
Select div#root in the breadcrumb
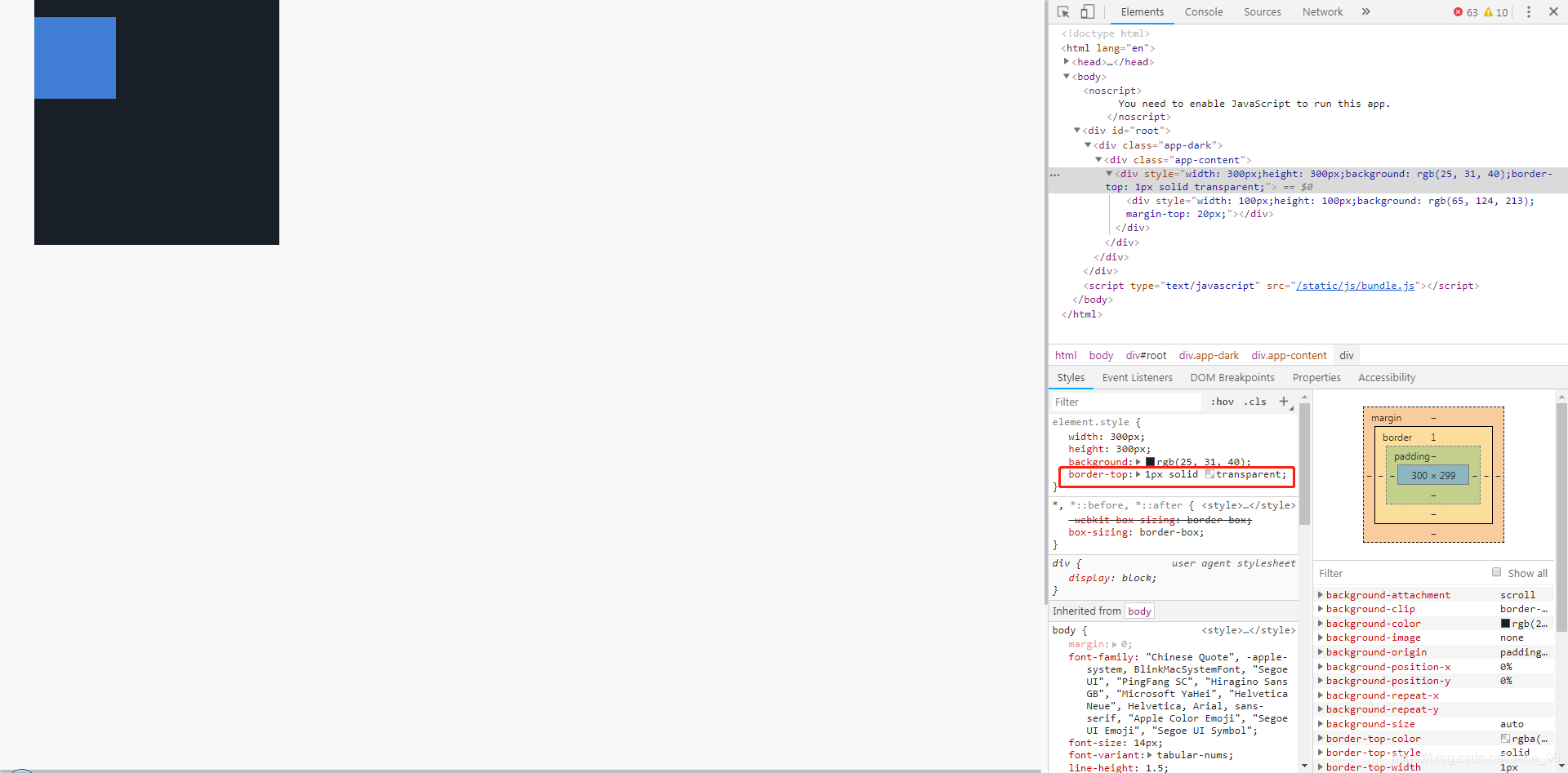point(1146,356)
